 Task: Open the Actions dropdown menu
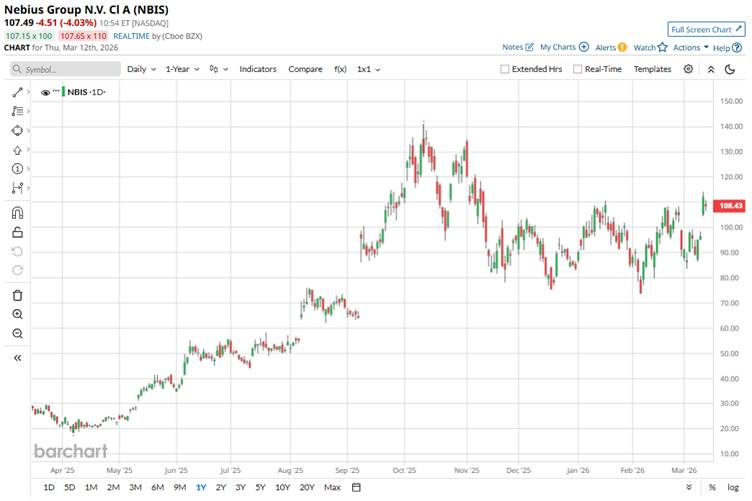coord(691,47)
